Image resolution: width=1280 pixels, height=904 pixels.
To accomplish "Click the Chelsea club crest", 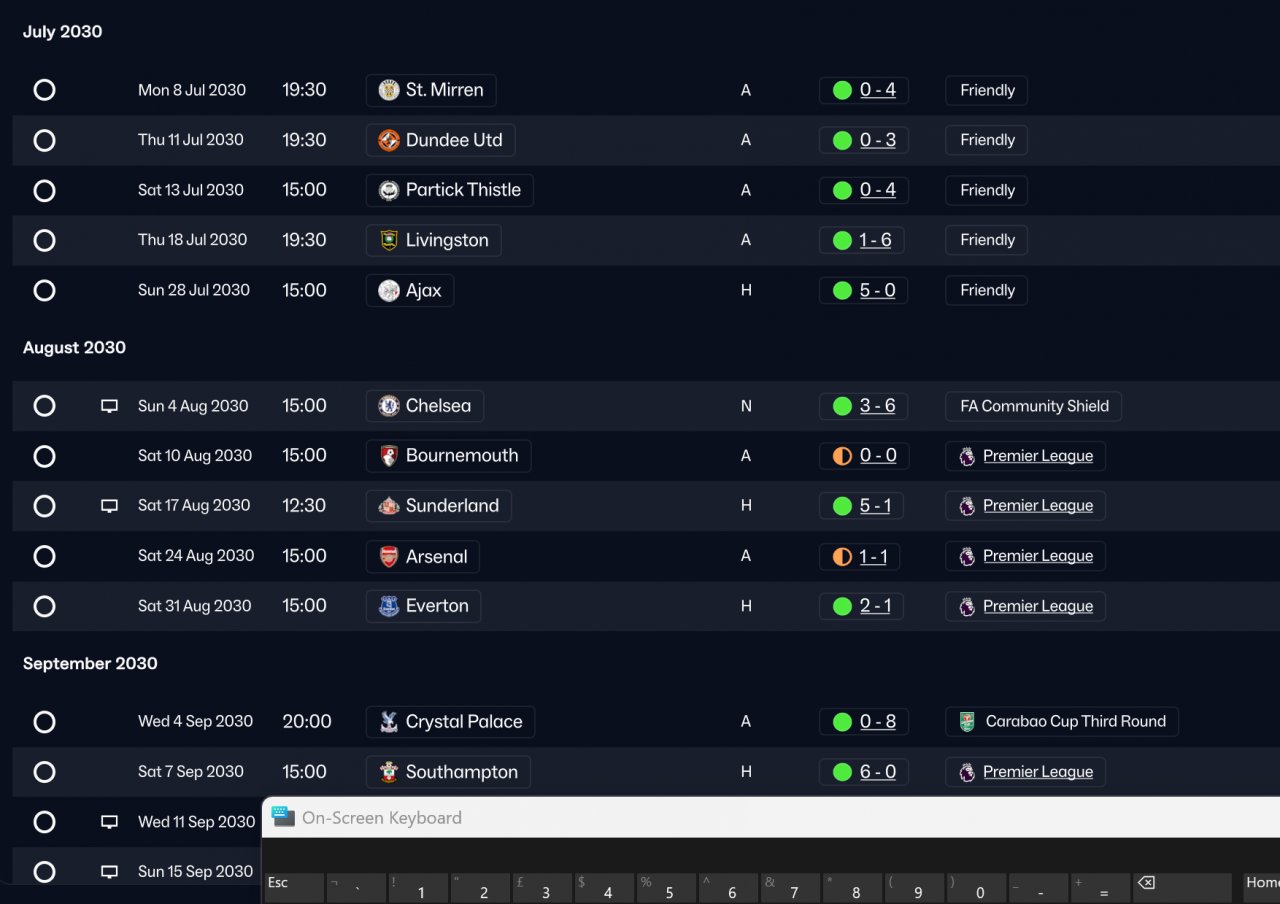I will coord(389,406).
